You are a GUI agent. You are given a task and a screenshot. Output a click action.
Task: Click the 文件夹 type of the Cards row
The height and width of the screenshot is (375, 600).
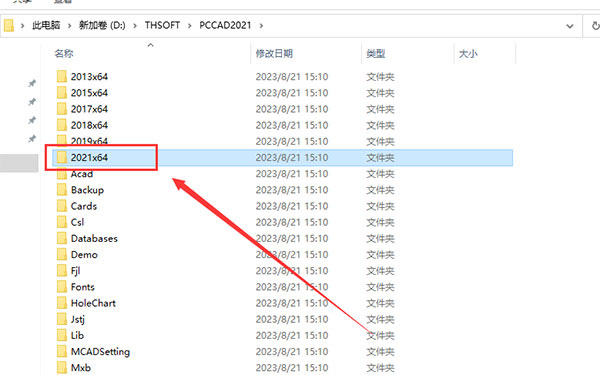[x=380, y=206]
